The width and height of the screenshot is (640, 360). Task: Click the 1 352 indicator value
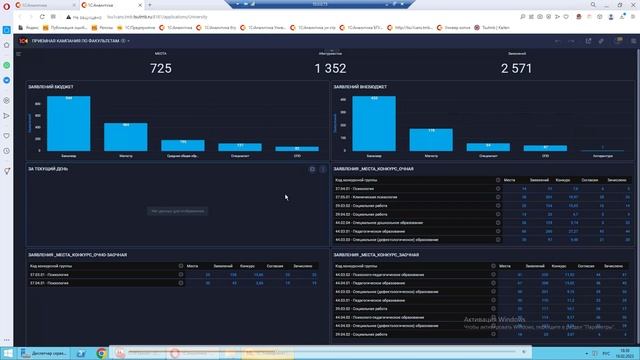coord(330,69)
